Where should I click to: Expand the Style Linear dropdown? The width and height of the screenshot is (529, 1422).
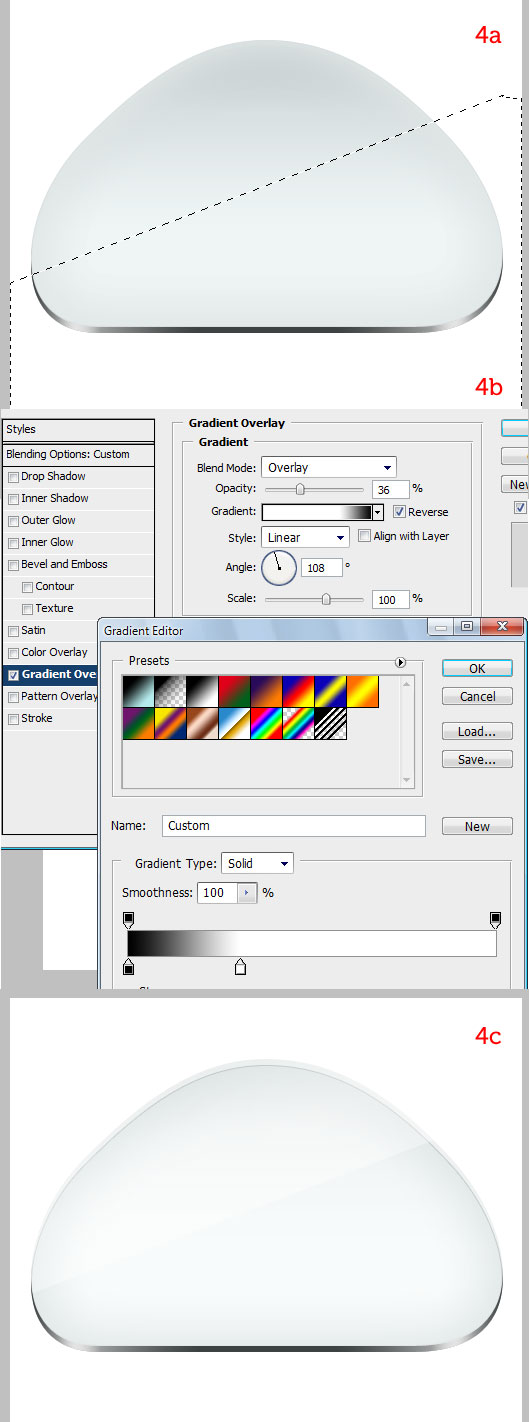pos(305,537)
